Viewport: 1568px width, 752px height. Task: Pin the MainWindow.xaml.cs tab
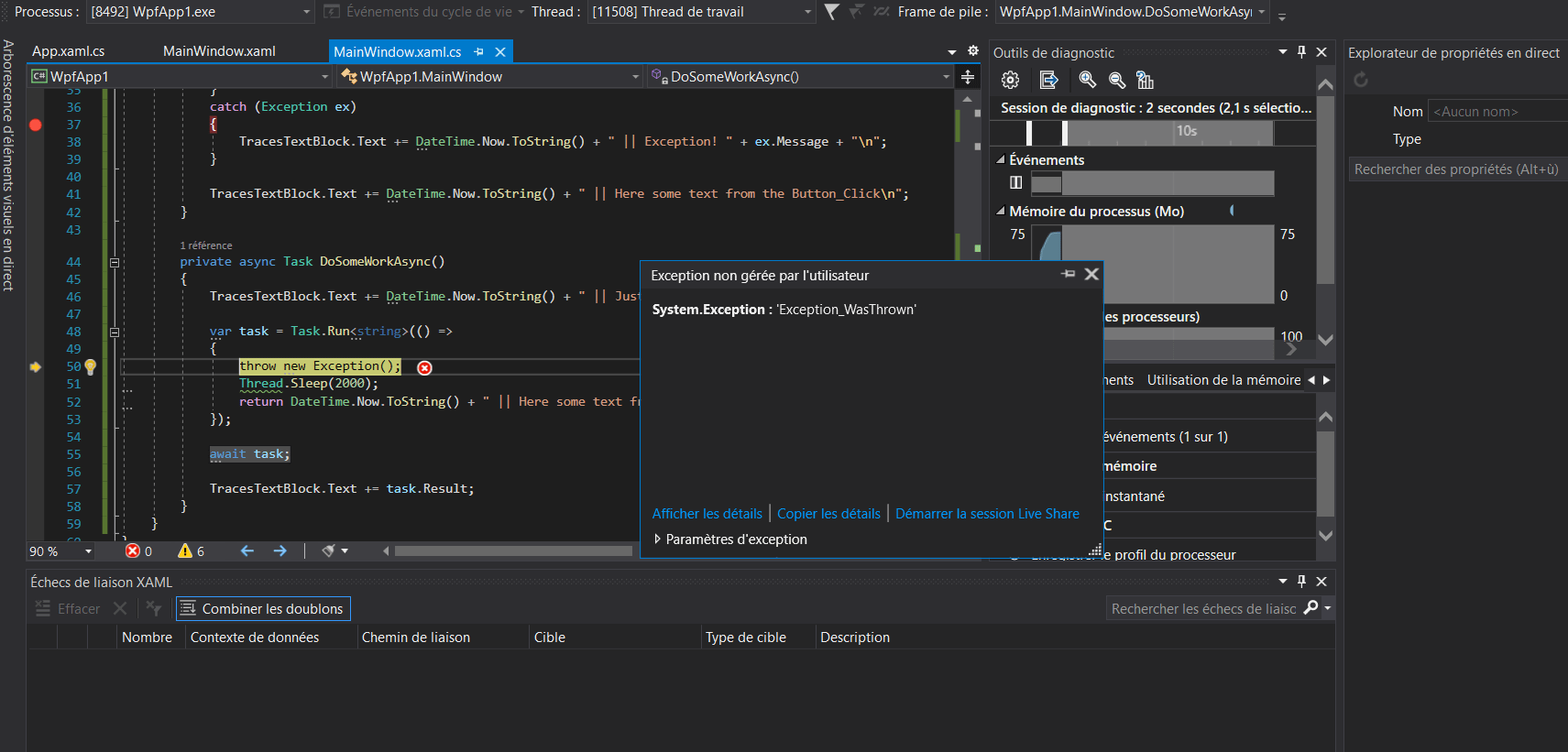coord(478,52)
